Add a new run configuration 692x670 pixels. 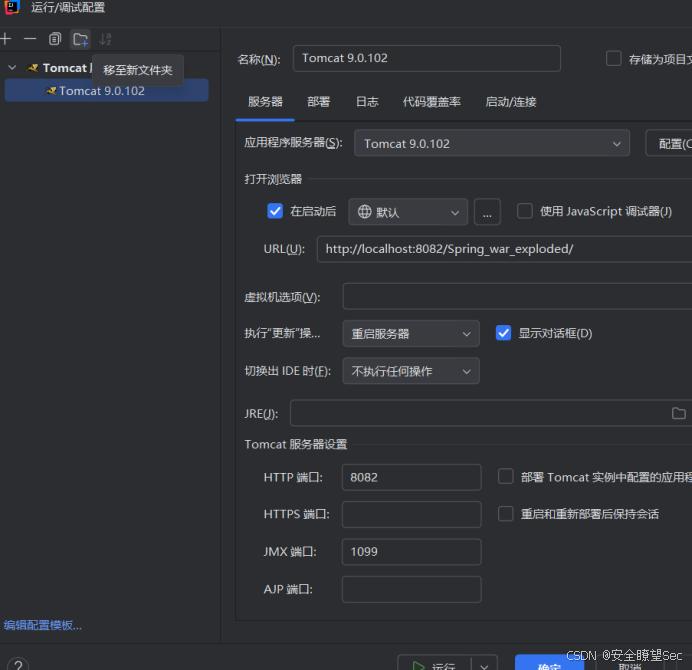click(x=6, y=39)
